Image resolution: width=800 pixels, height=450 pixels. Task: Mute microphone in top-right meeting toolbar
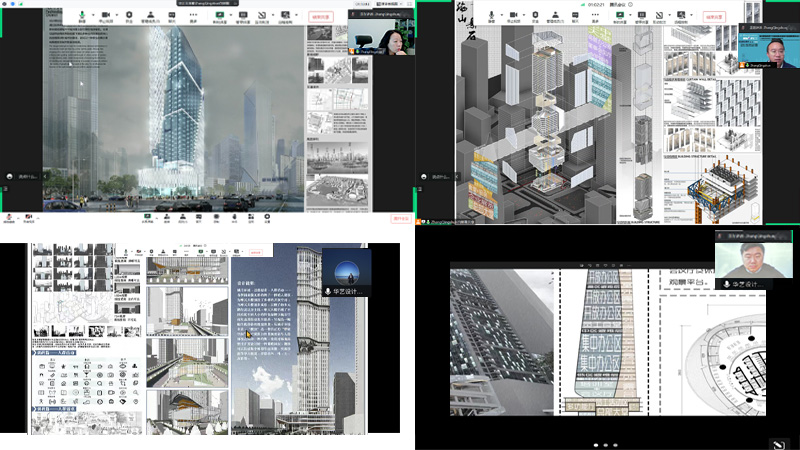click(x=491, y=16)
